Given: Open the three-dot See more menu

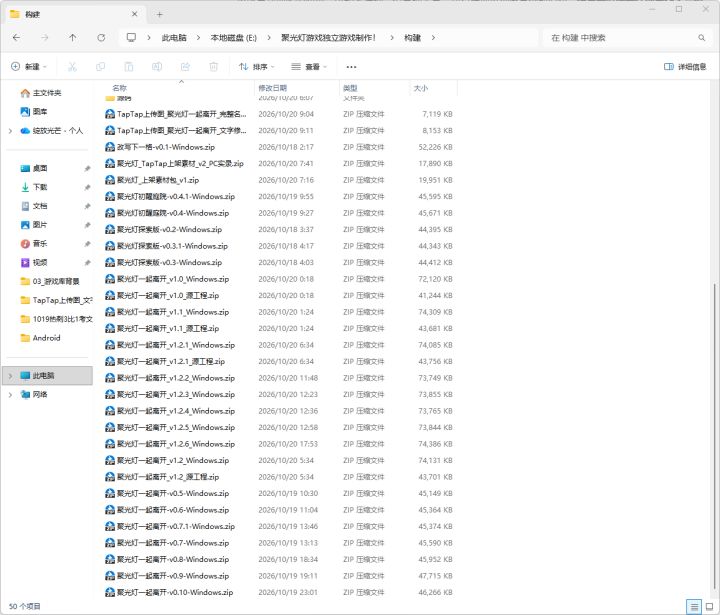Looking at the screenshot, I should (351, 67).
